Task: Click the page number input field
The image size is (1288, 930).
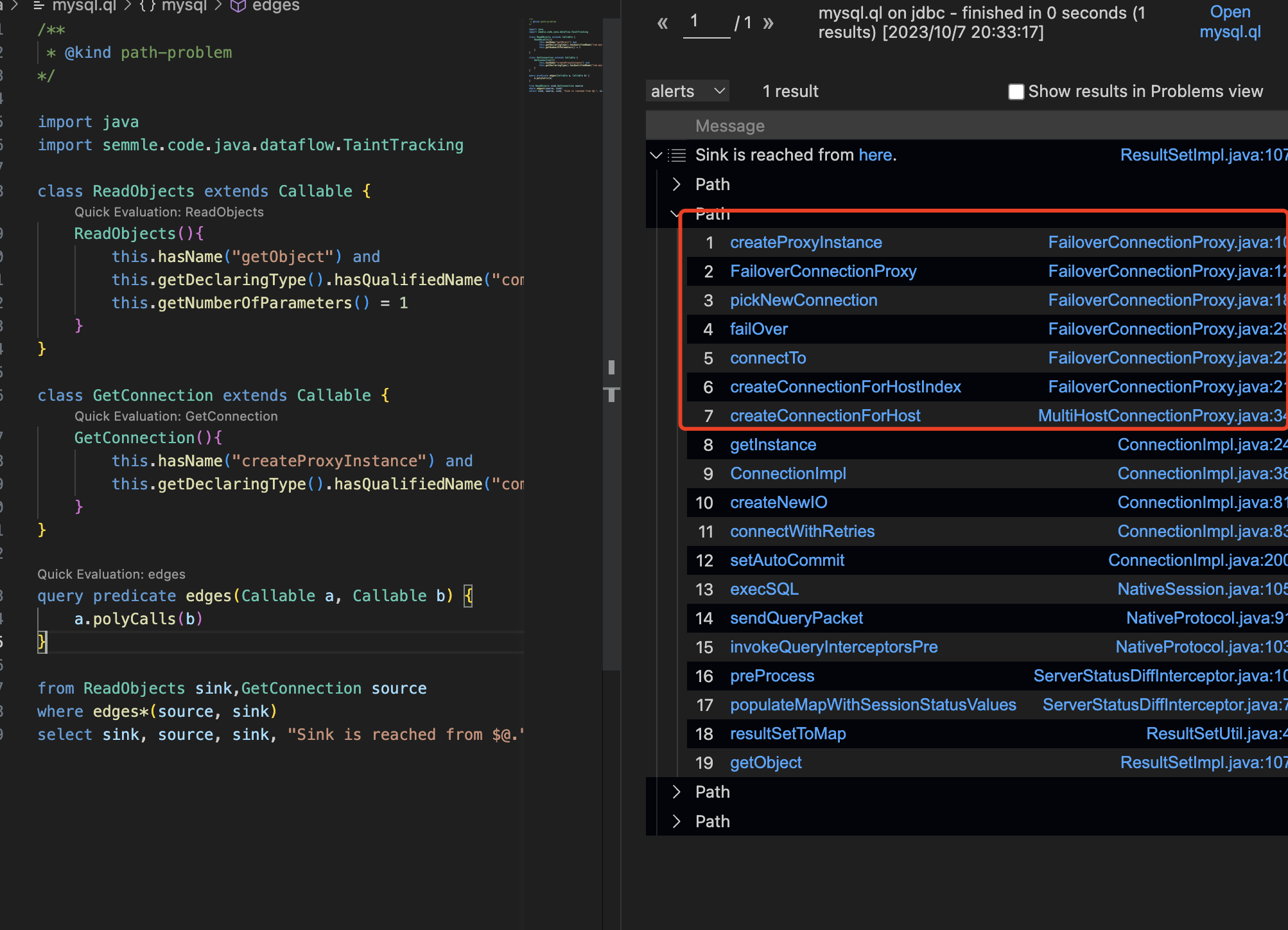Action: (706, 23)
